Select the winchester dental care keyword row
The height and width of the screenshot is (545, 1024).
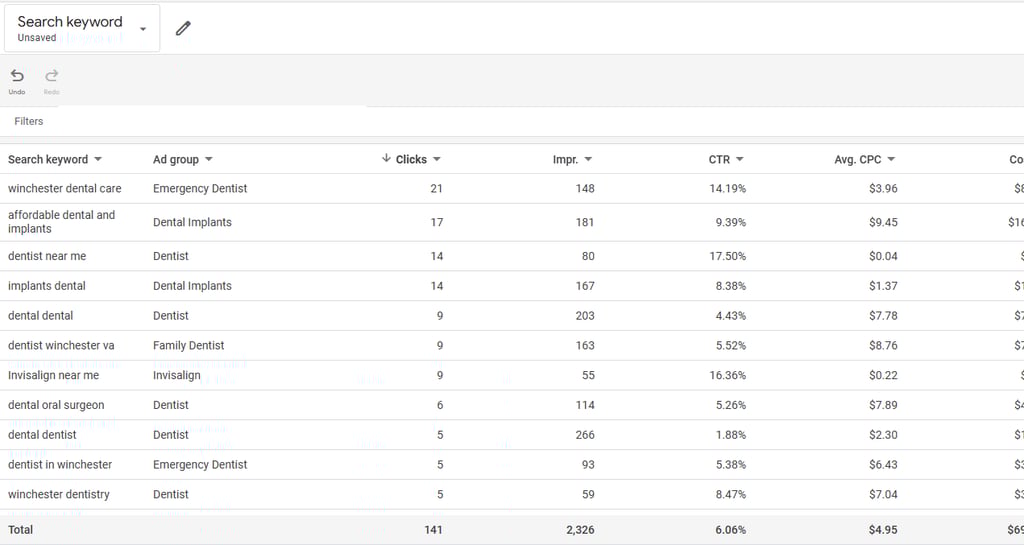[64, 188]
